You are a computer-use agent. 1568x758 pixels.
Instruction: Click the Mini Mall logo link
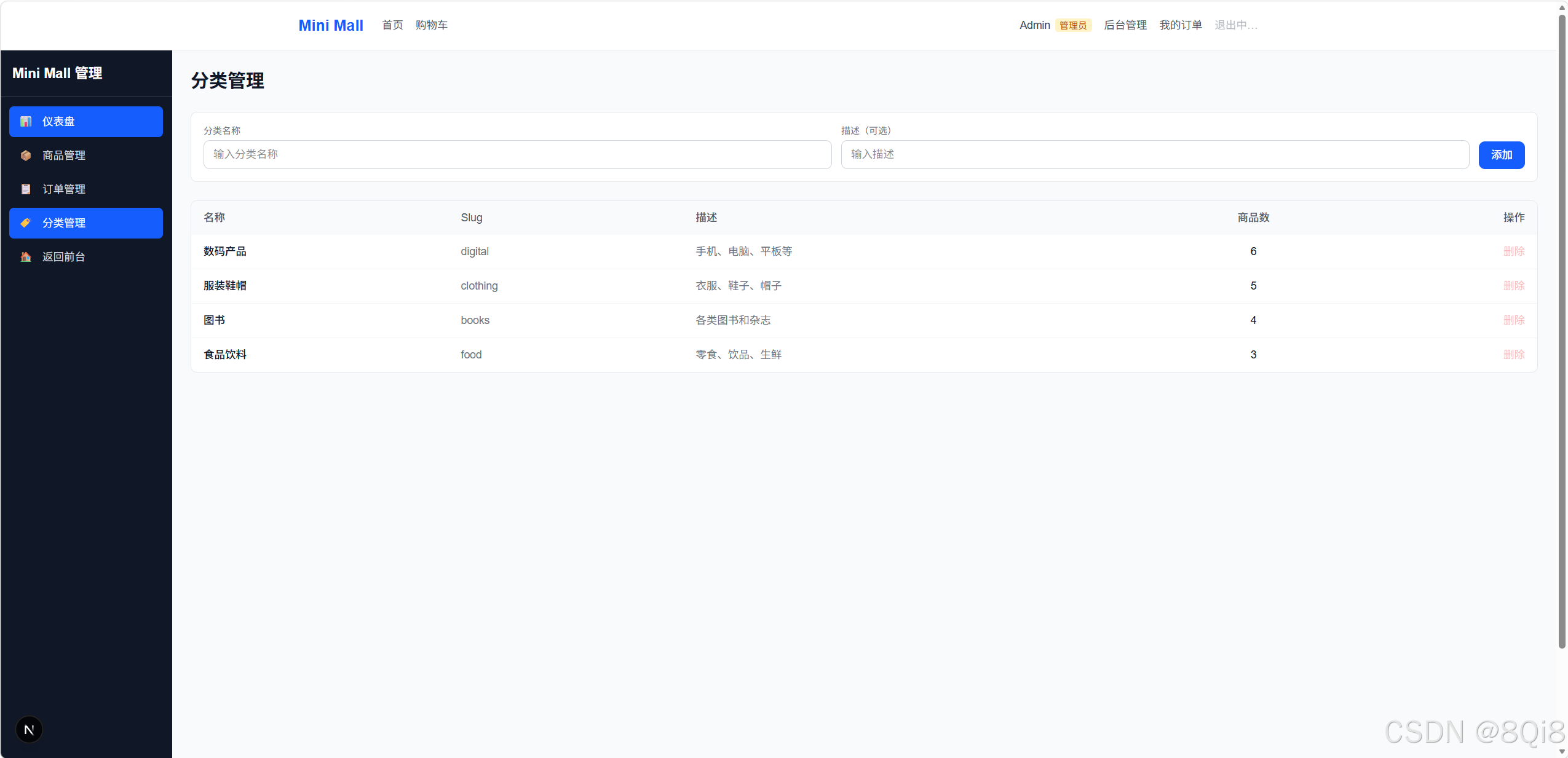331,25
